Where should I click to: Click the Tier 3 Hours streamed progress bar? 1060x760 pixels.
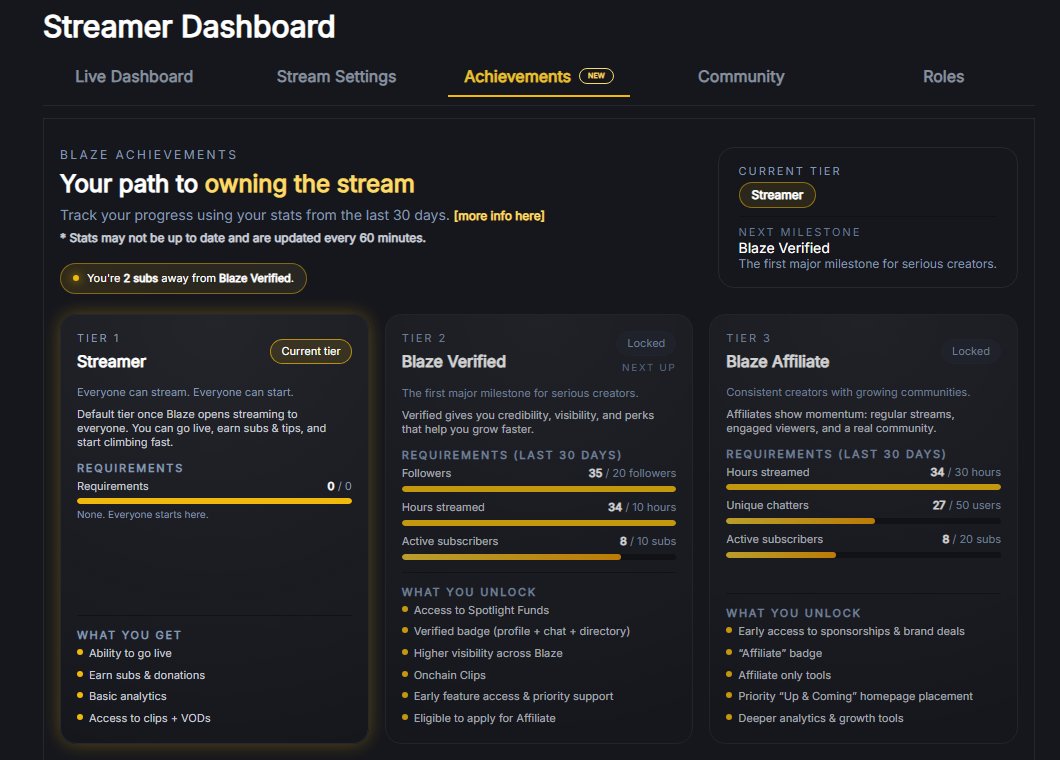click(863, 487)
